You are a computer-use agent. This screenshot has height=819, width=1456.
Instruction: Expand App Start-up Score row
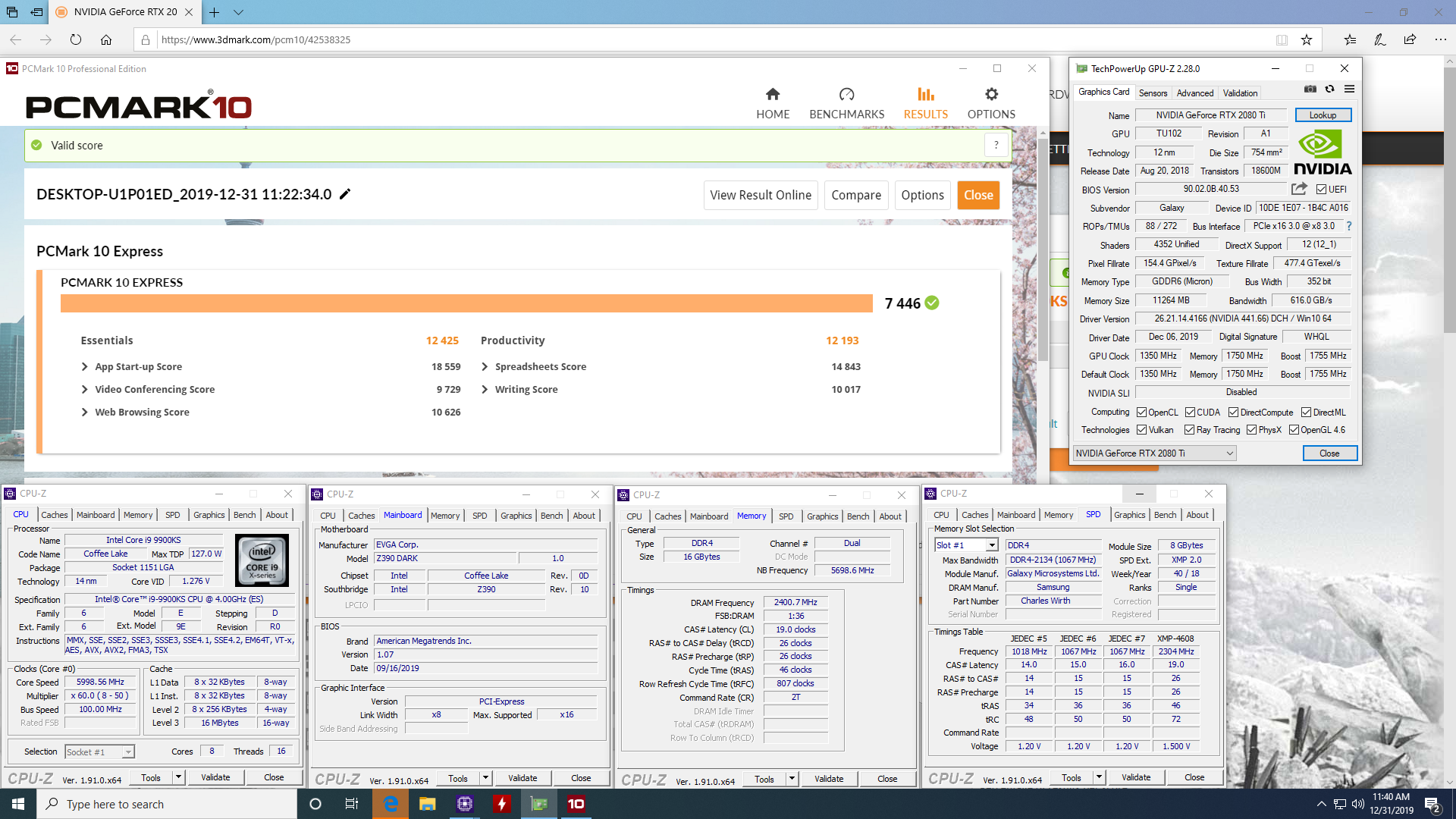[84, 366]
